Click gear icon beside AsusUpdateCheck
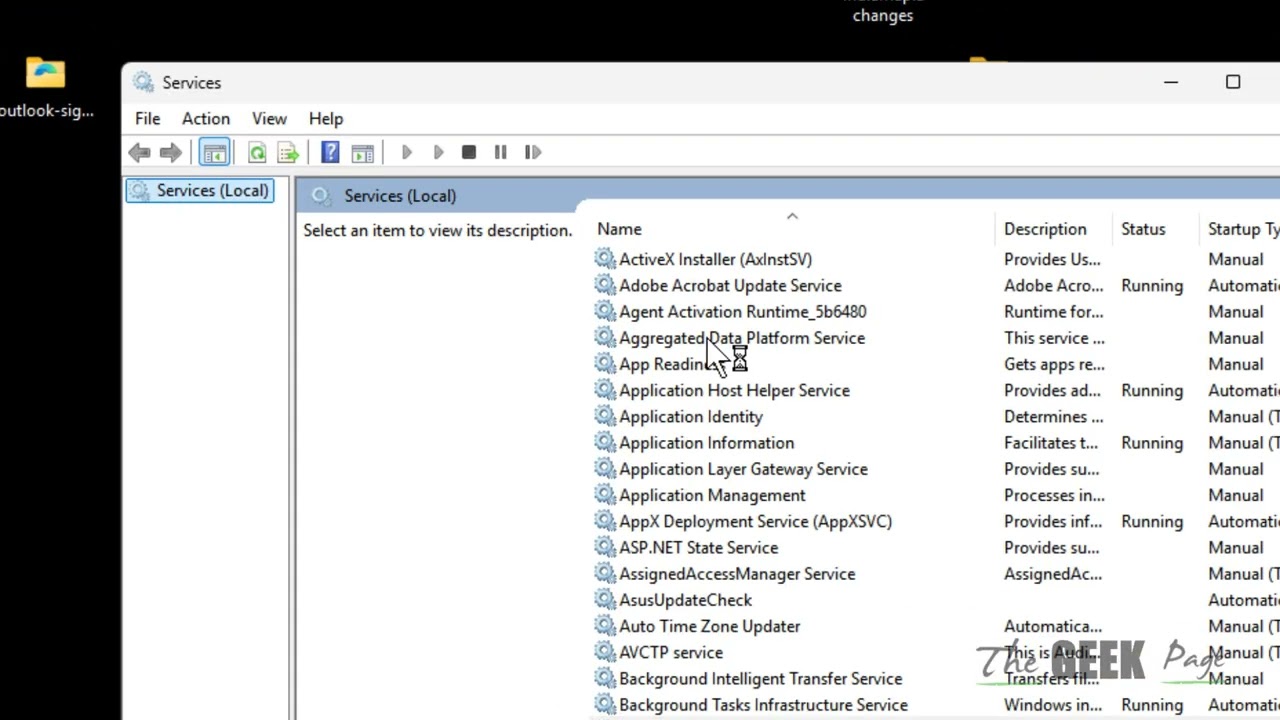1280x720 pixels. point(604,600)
